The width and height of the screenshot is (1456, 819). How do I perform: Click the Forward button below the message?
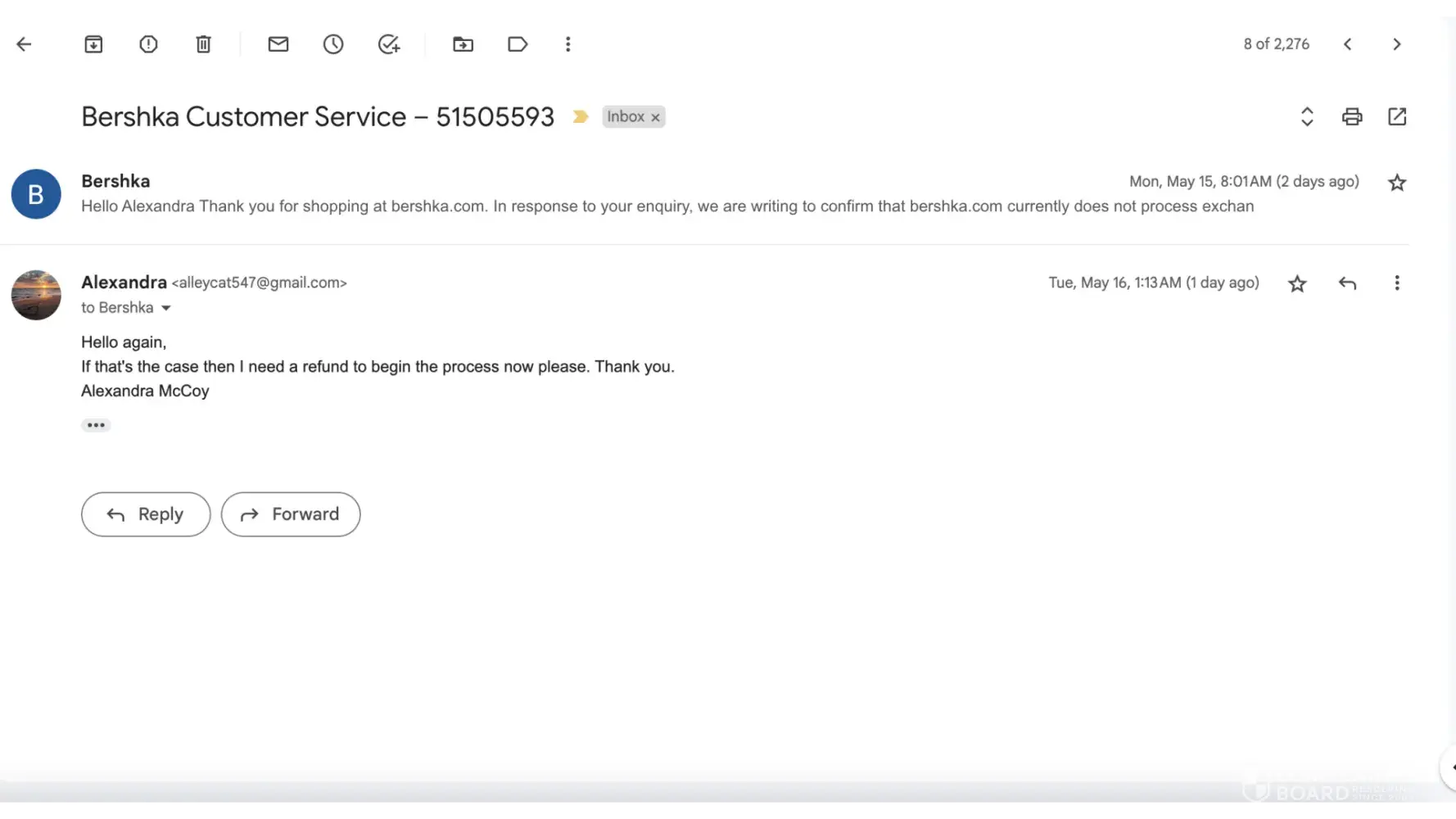pos(291,514)
